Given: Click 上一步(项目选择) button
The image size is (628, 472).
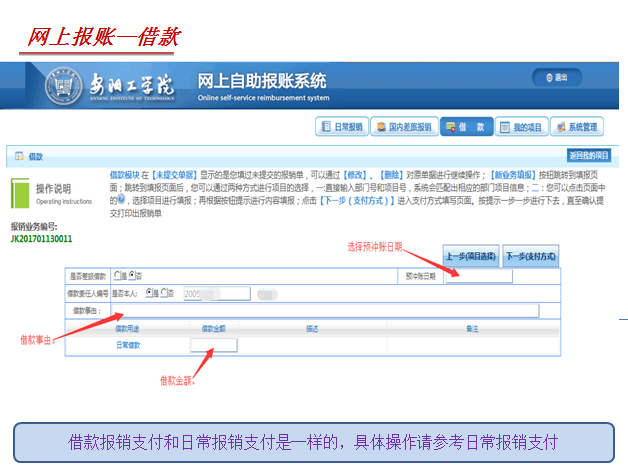Looking at the screenshot, I should click(471, 255).
